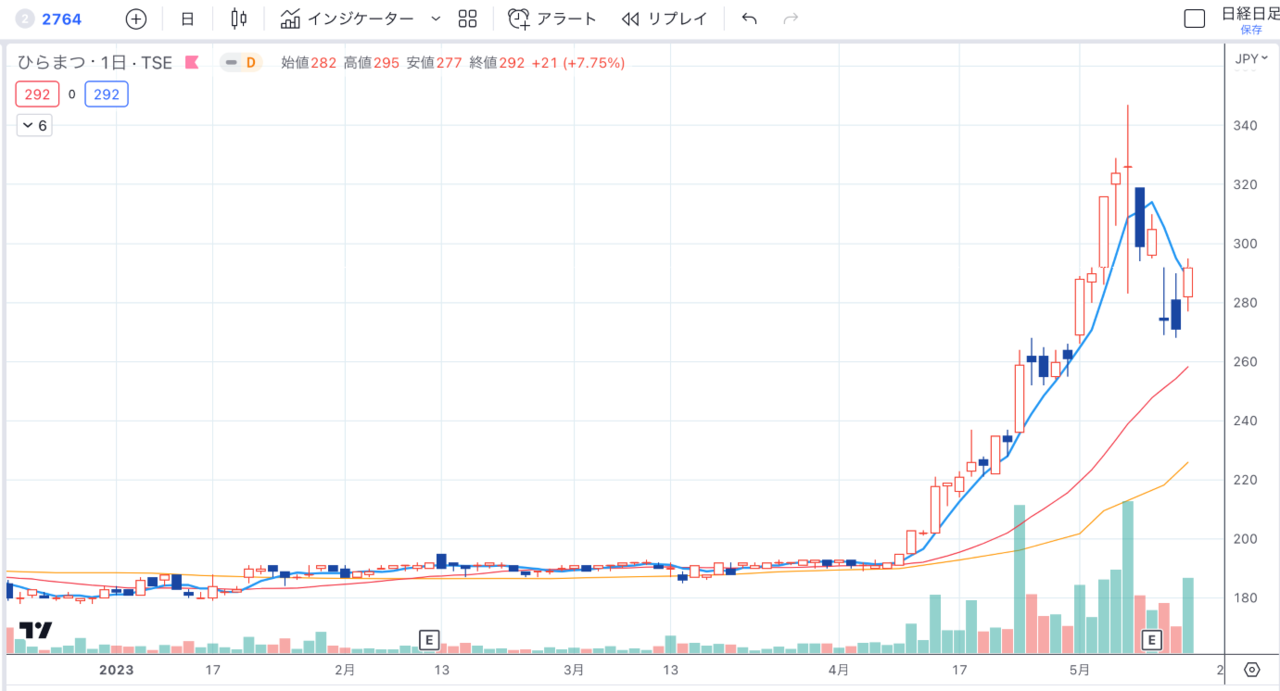Open the インジケーター indicators menu
This screenshot has width=1280, height=691.
click(x=348, y=19)
